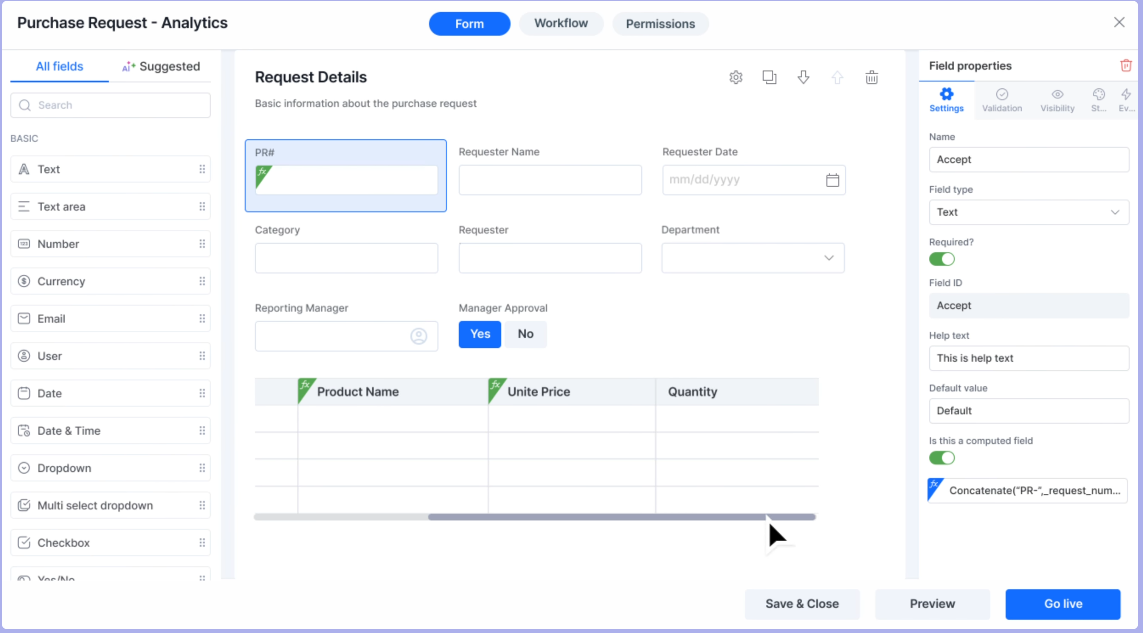Open the Events properties tab
The image size is (1143, 633).
[x=1126, y=100]
